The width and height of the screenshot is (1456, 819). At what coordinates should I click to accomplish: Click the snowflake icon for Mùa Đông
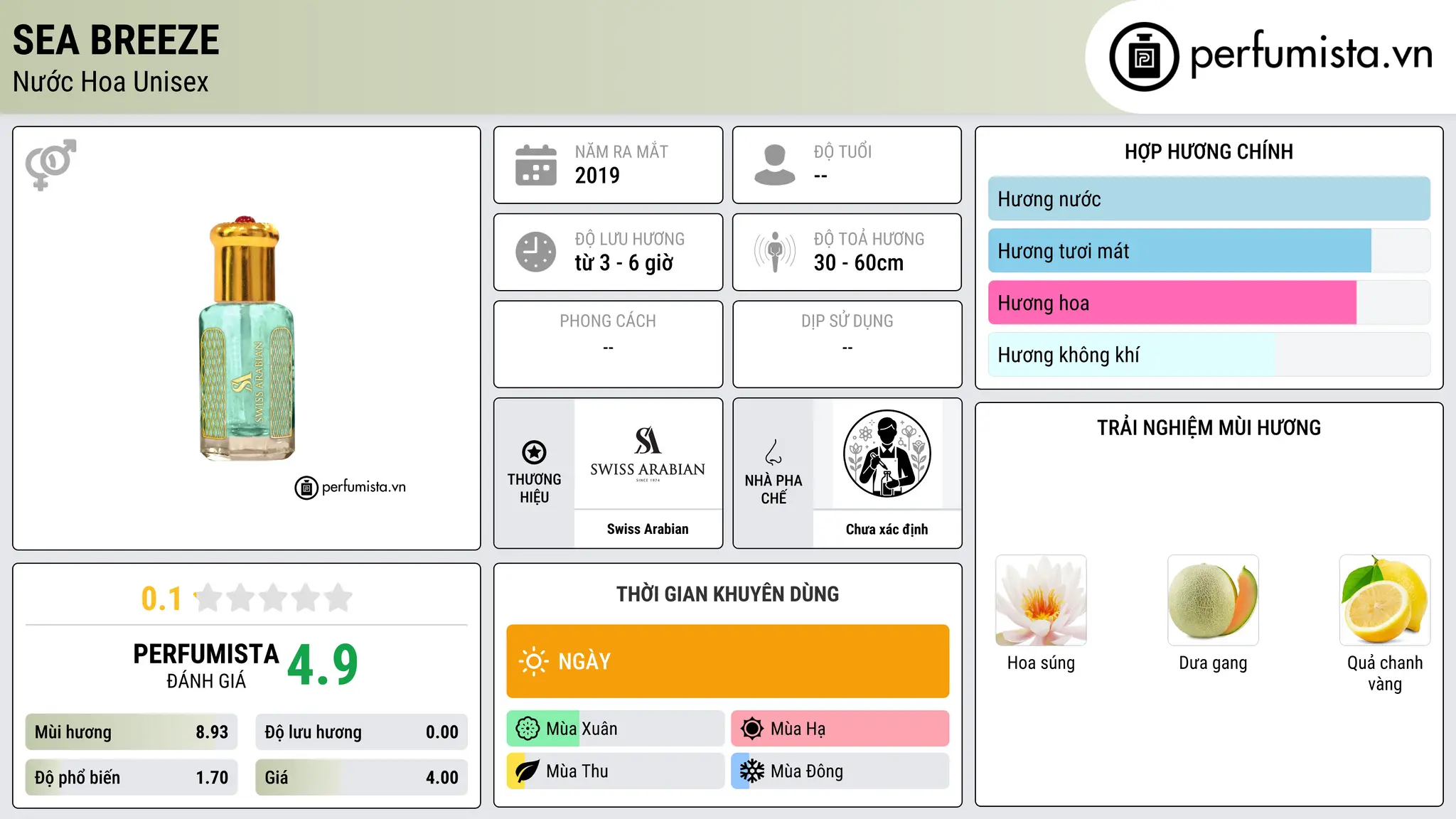(x=752, y=771)
